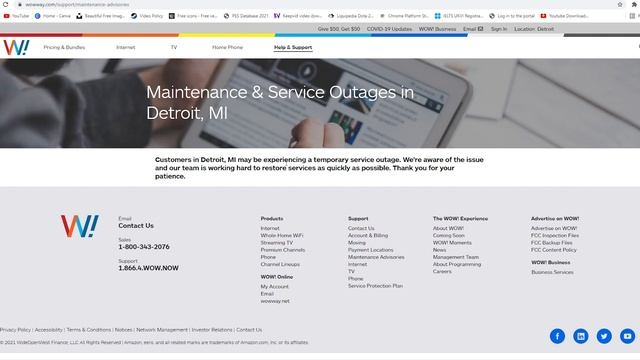
Task: Click sales number 1-800-343-2076
Action: pos(144,247)
